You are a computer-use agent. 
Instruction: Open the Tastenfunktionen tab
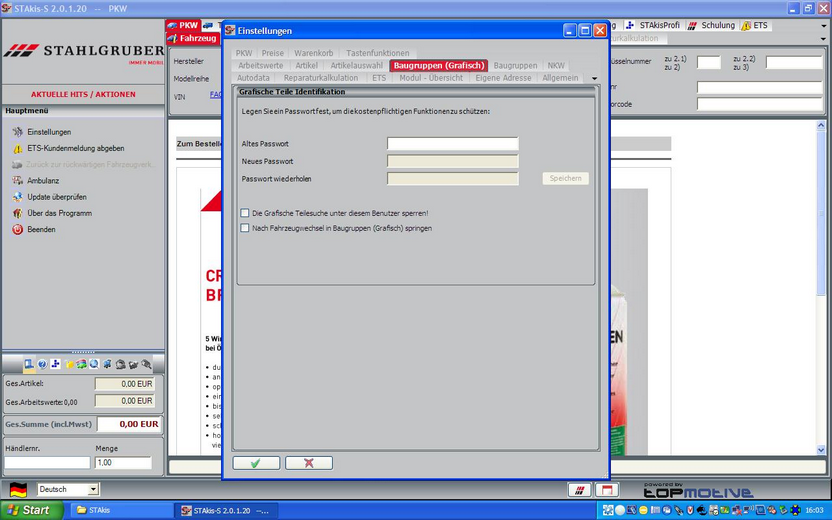click(x=378, y=53)
